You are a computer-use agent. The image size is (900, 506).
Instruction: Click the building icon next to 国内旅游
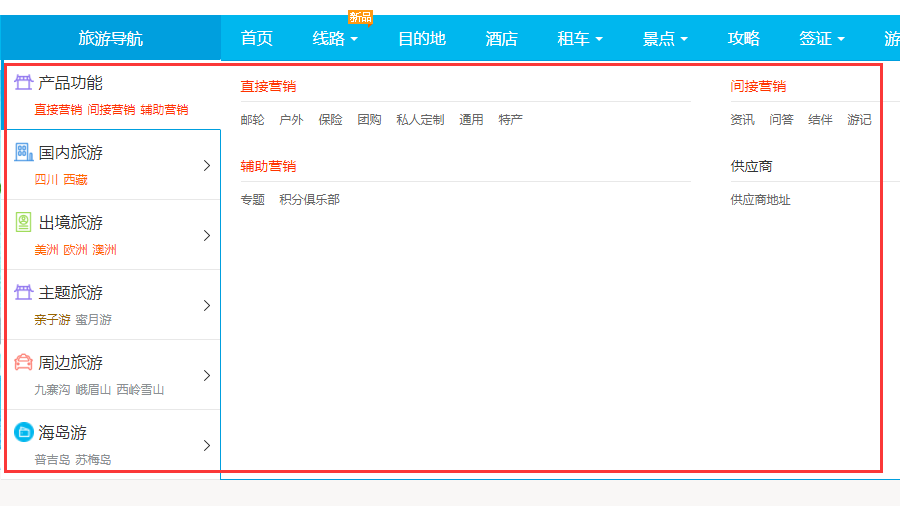24,152
